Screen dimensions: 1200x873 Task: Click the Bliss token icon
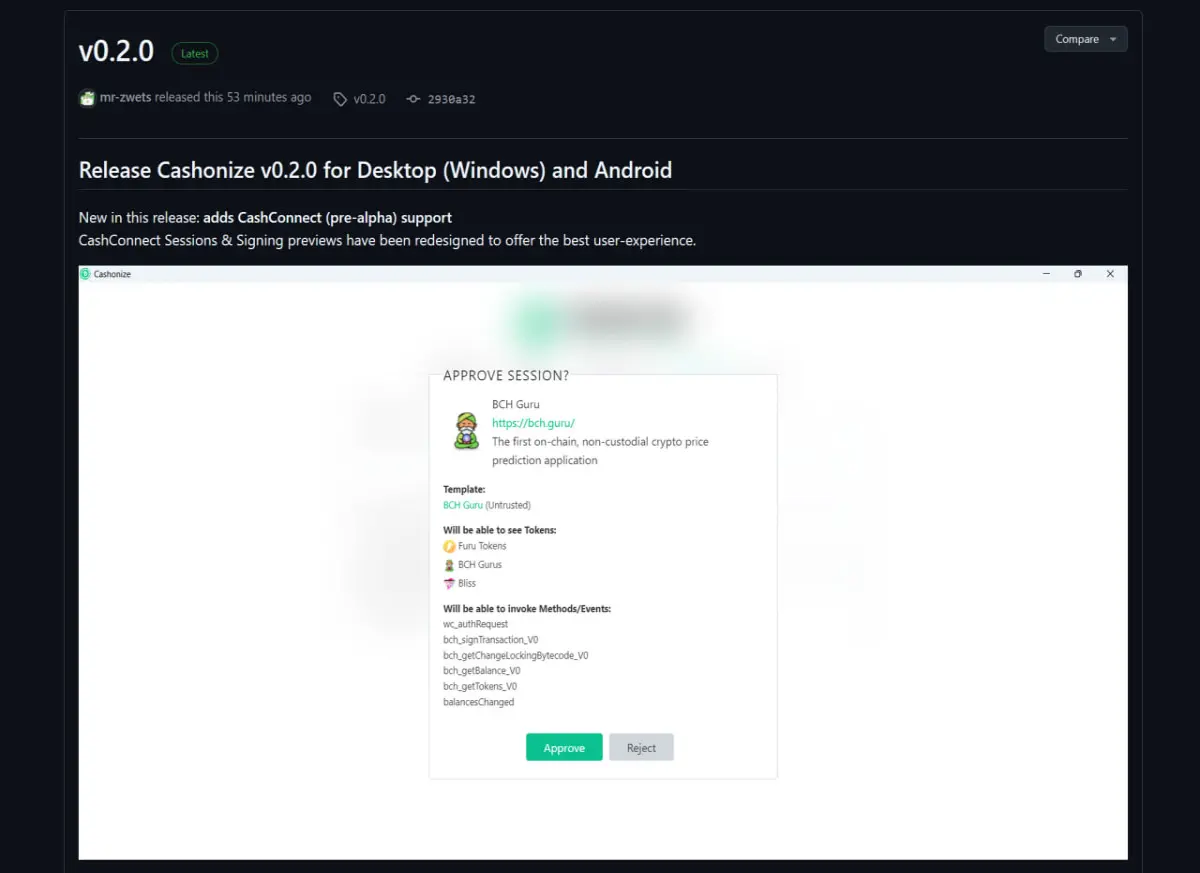point(449,583)
